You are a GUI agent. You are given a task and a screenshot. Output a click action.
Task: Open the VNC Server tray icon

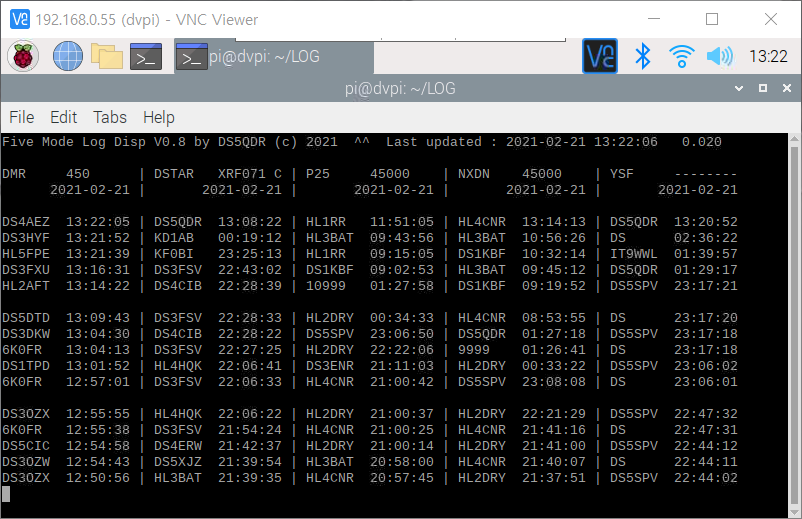600,56
